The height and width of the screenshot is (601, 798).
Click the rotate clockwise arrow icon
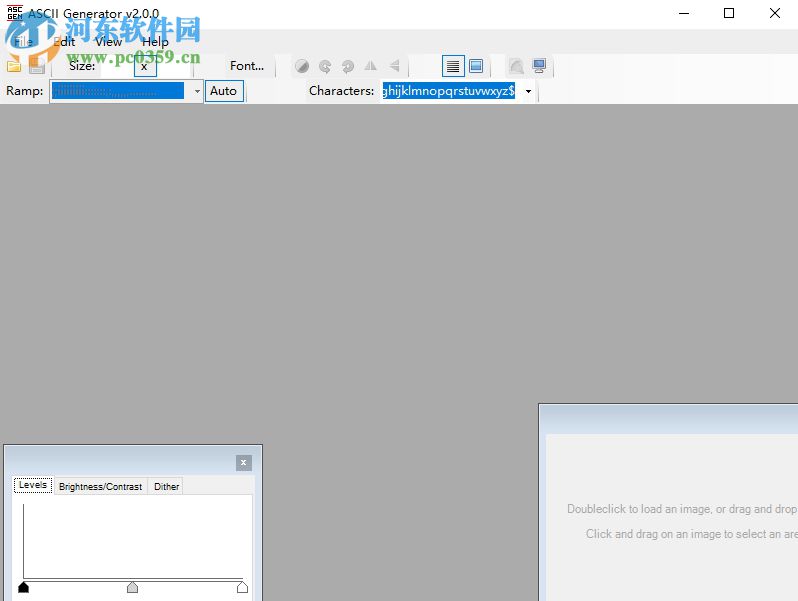[x=325, y=66]
